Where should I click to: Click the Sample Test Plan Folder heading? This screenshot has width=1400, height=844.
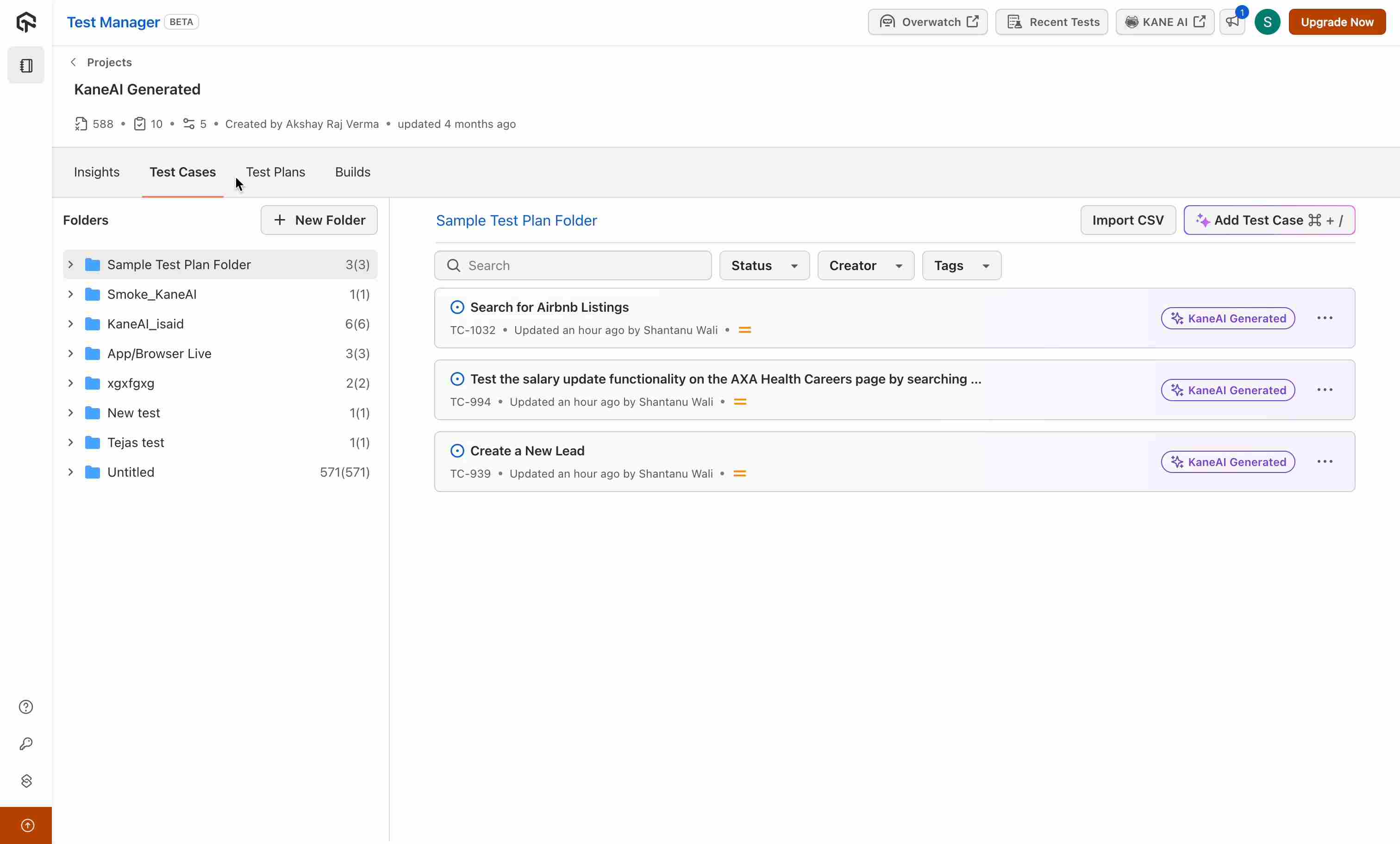pos(516,220)
